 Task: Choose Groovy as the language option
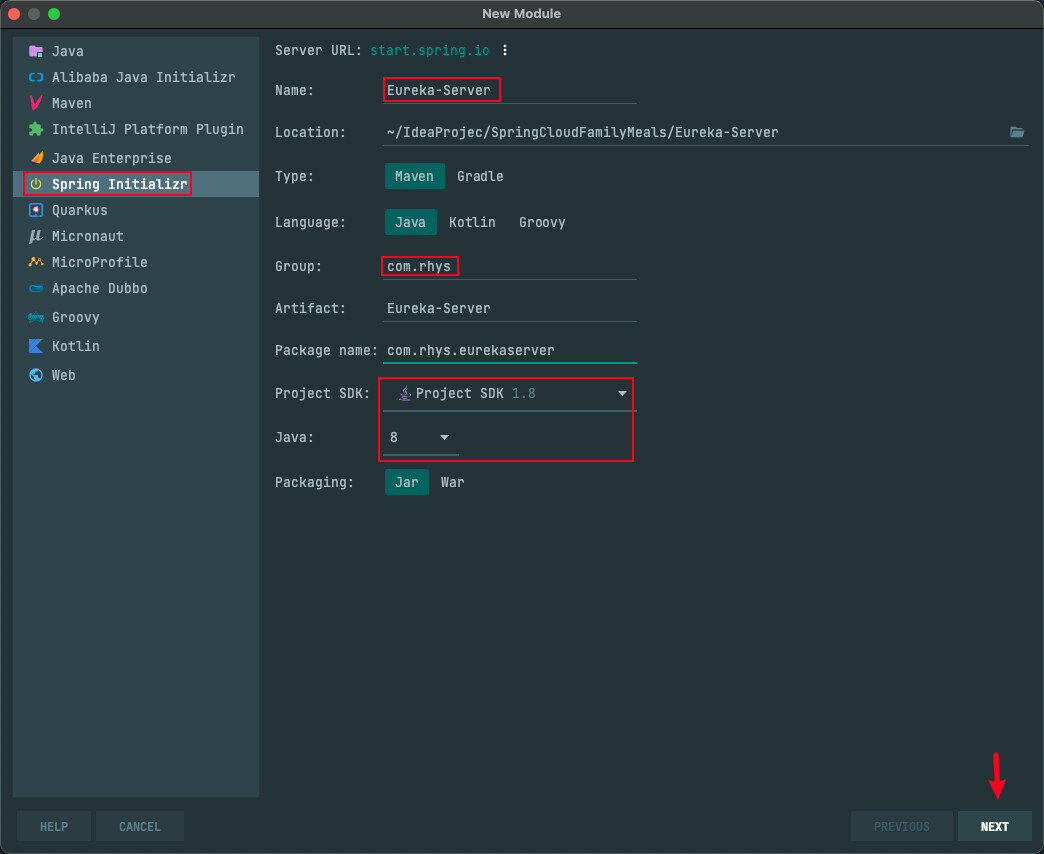coord(542,222)
